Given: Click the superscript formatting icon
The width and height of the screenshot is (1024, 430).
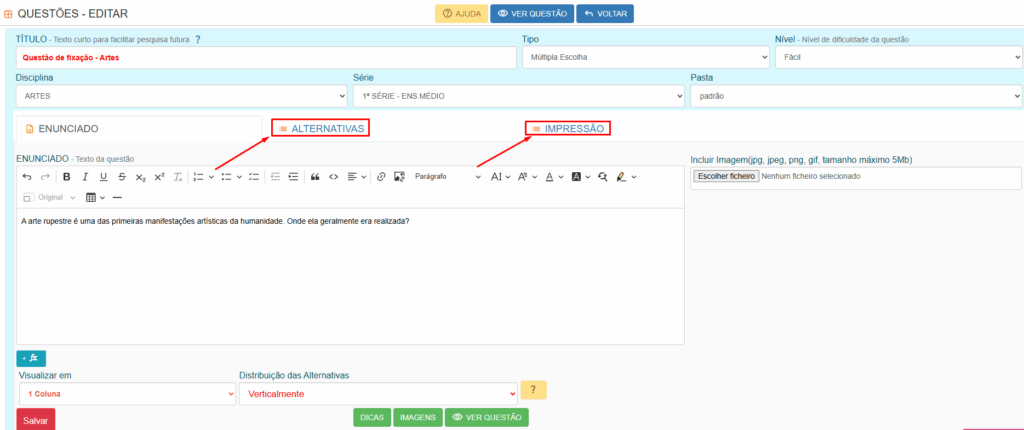Looking at the screenshot, I should click(159, 177).
